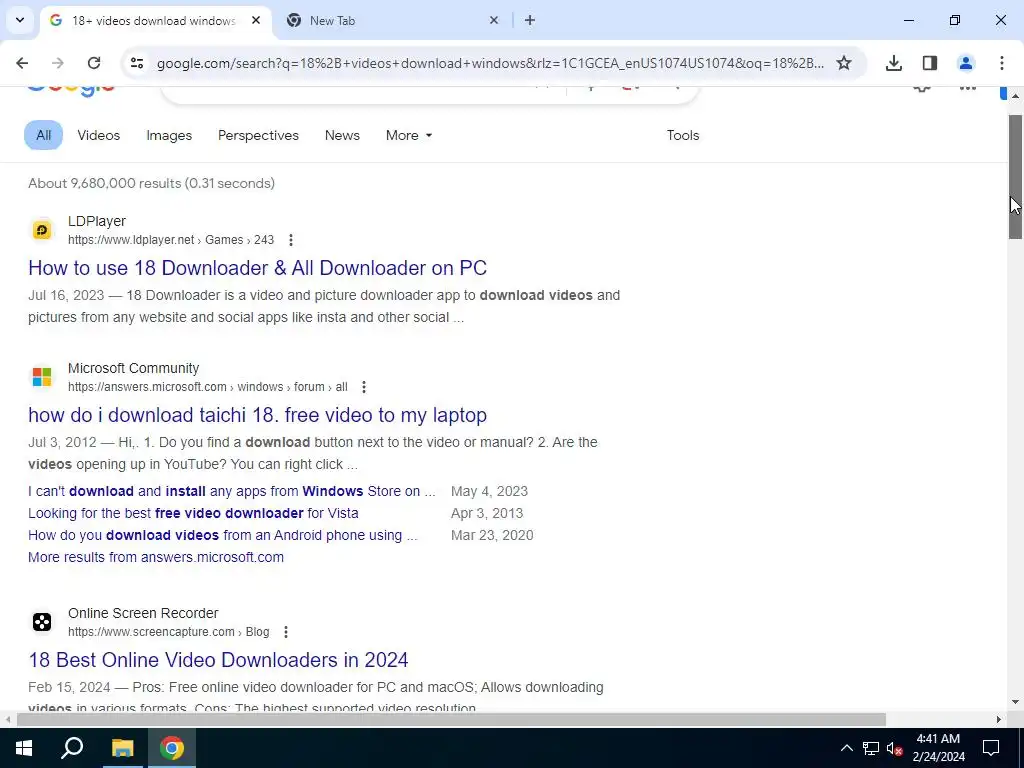Open File Explorer from taskbar
This screenshot has width=1024, height=768.
click(x=122, y=748)
